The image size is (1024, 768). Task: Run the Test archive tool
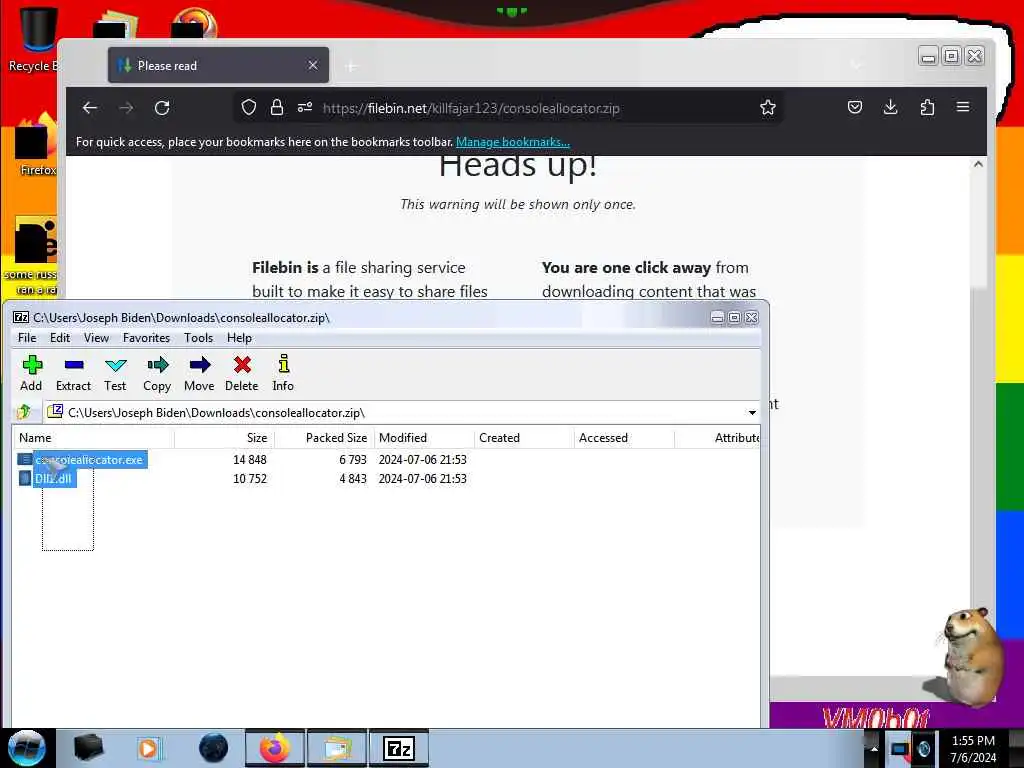pos(115,373)
